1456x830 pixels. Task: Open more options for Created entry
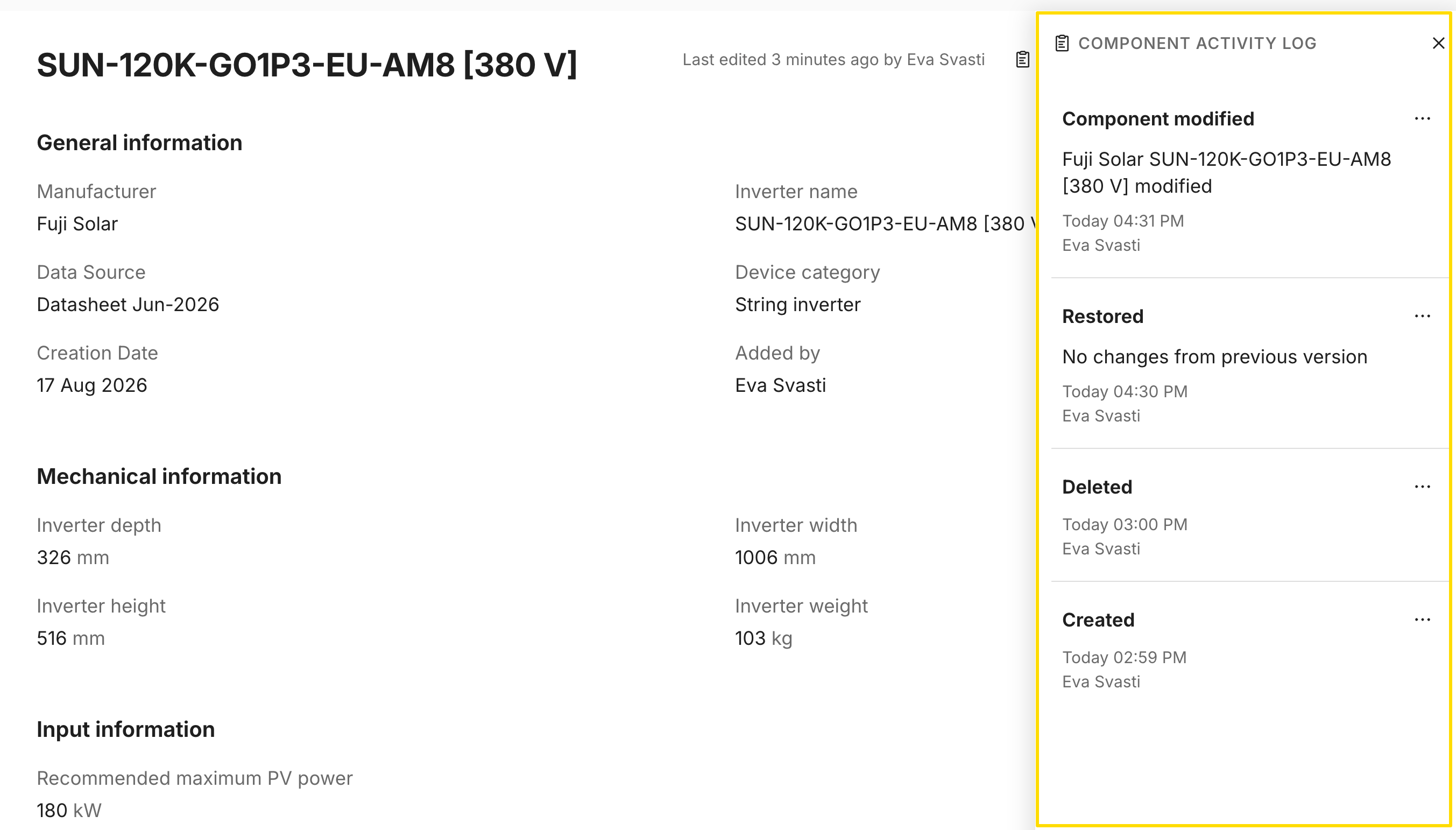[1423, 620]
